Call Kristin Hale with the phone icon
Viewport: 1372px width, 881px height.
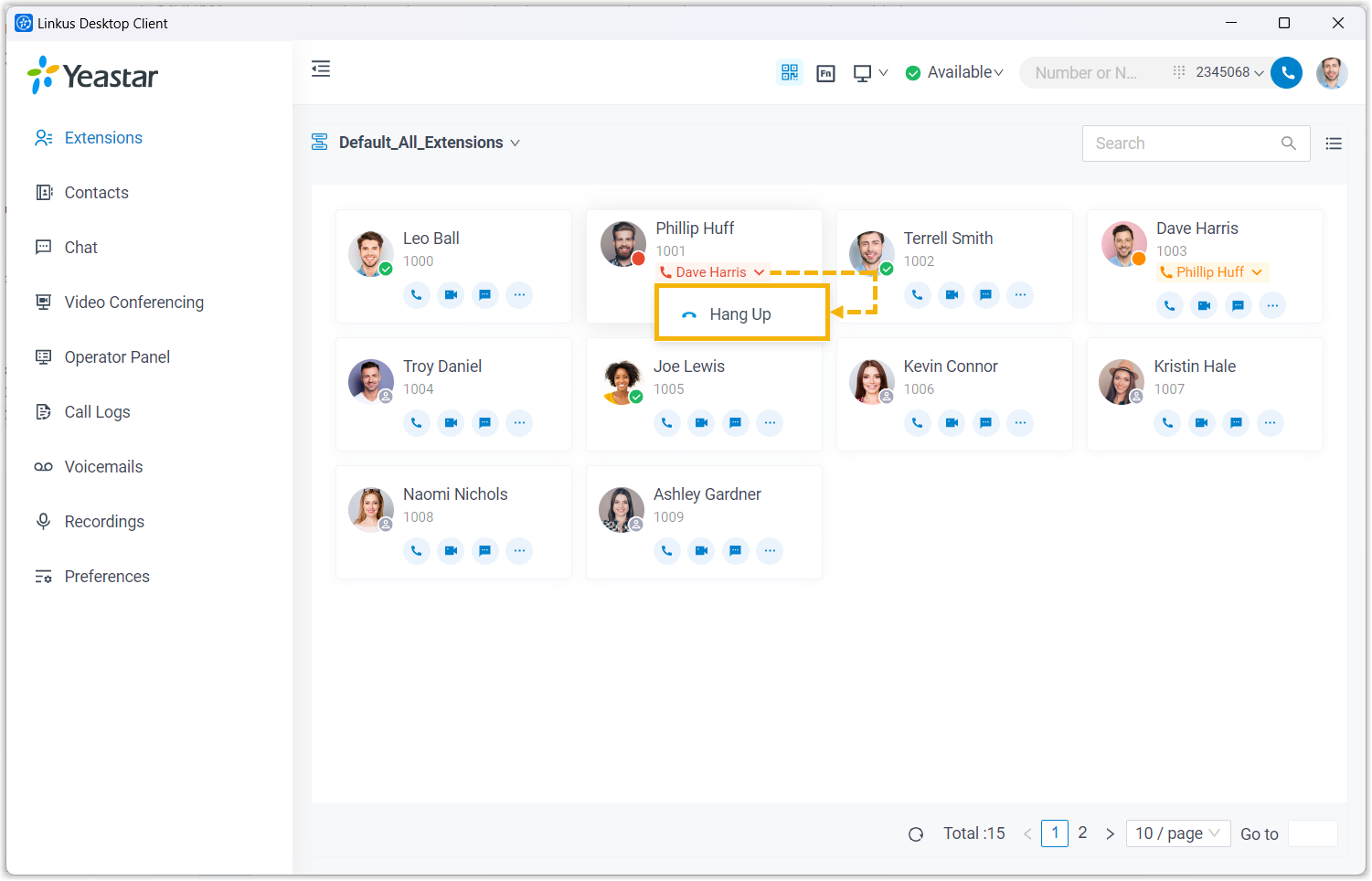(x=1167, y=423)
